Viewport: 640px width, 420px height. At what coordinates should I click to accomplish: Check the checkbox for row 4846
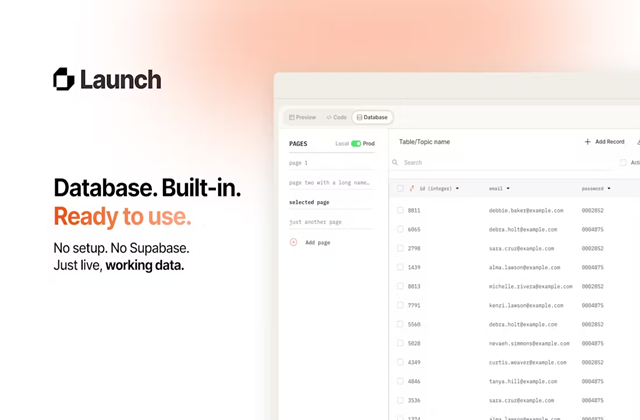click(x=400, y=381)
